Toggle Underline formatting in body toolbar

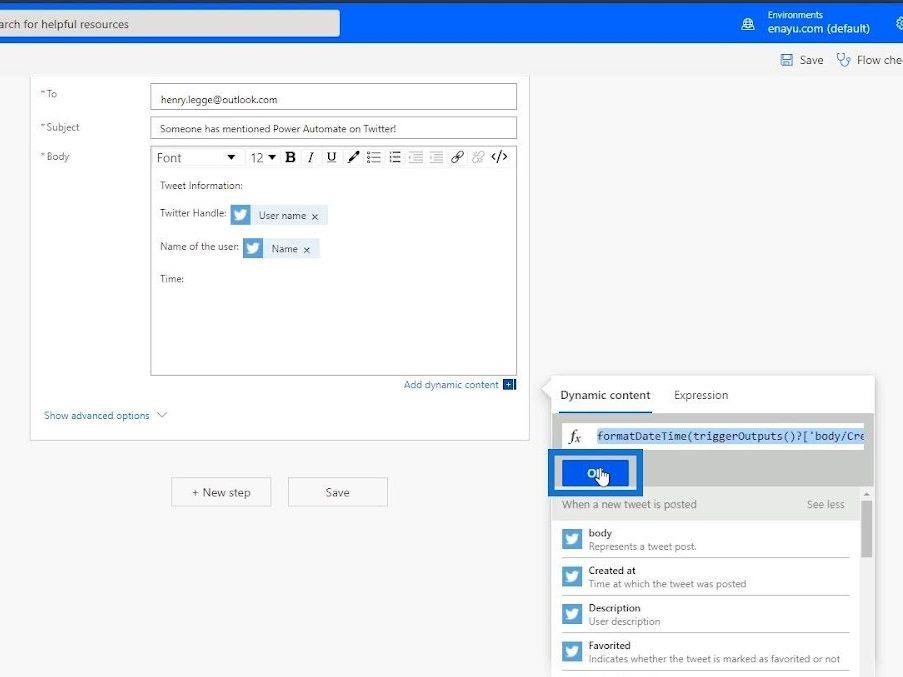click(x=331, y=157)
